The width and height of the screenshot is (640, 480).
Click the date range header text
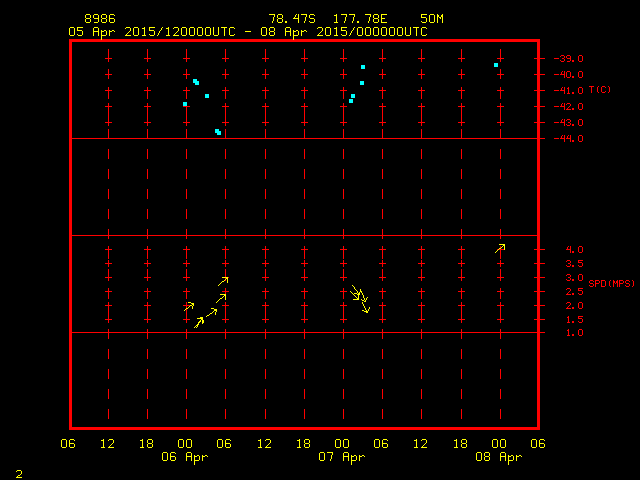click(247, 32)
